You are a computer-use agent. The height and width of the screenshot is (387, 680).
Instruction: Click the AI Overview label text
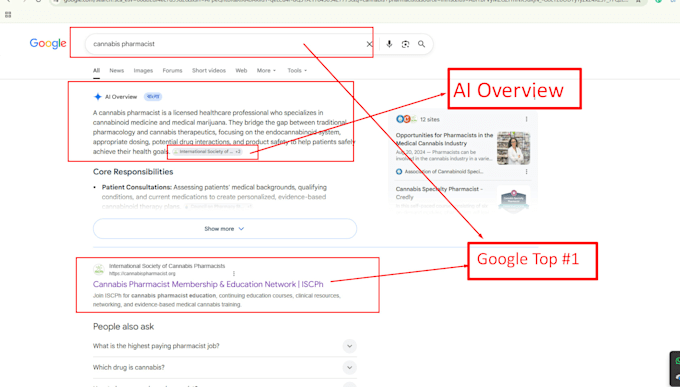[121, 97]
